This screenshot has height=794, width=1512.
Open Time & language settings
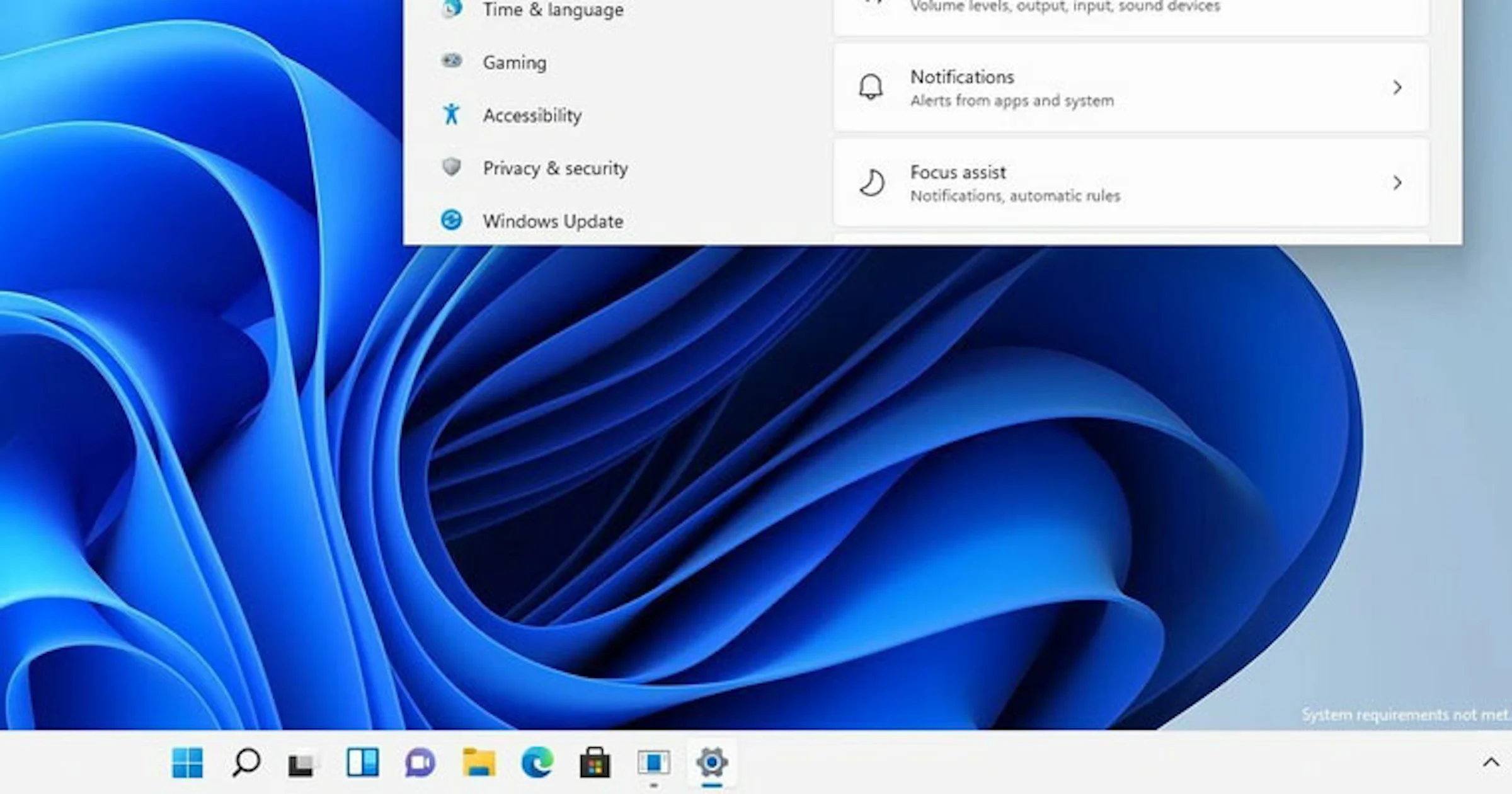click(x=553, y=10)
